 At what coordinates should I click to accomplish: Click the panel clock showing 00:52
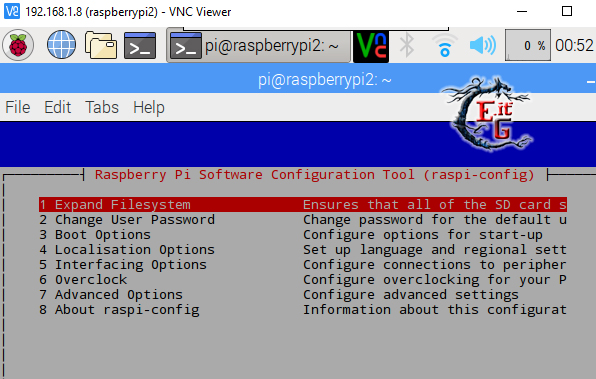tap(574, 46)
